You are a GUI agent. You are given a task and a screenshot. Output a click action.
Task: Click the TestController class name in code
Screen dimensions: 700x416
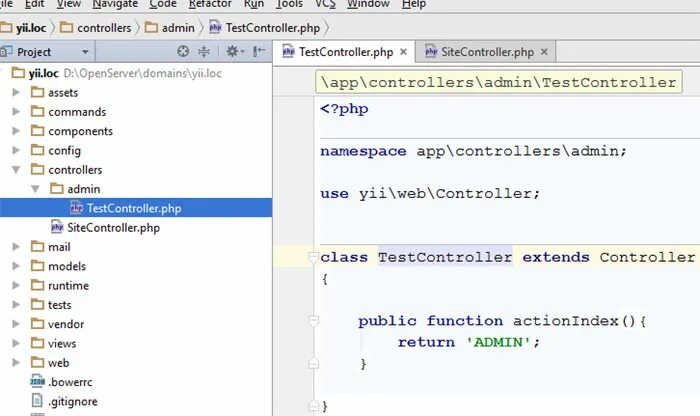(x=445, y=257)
